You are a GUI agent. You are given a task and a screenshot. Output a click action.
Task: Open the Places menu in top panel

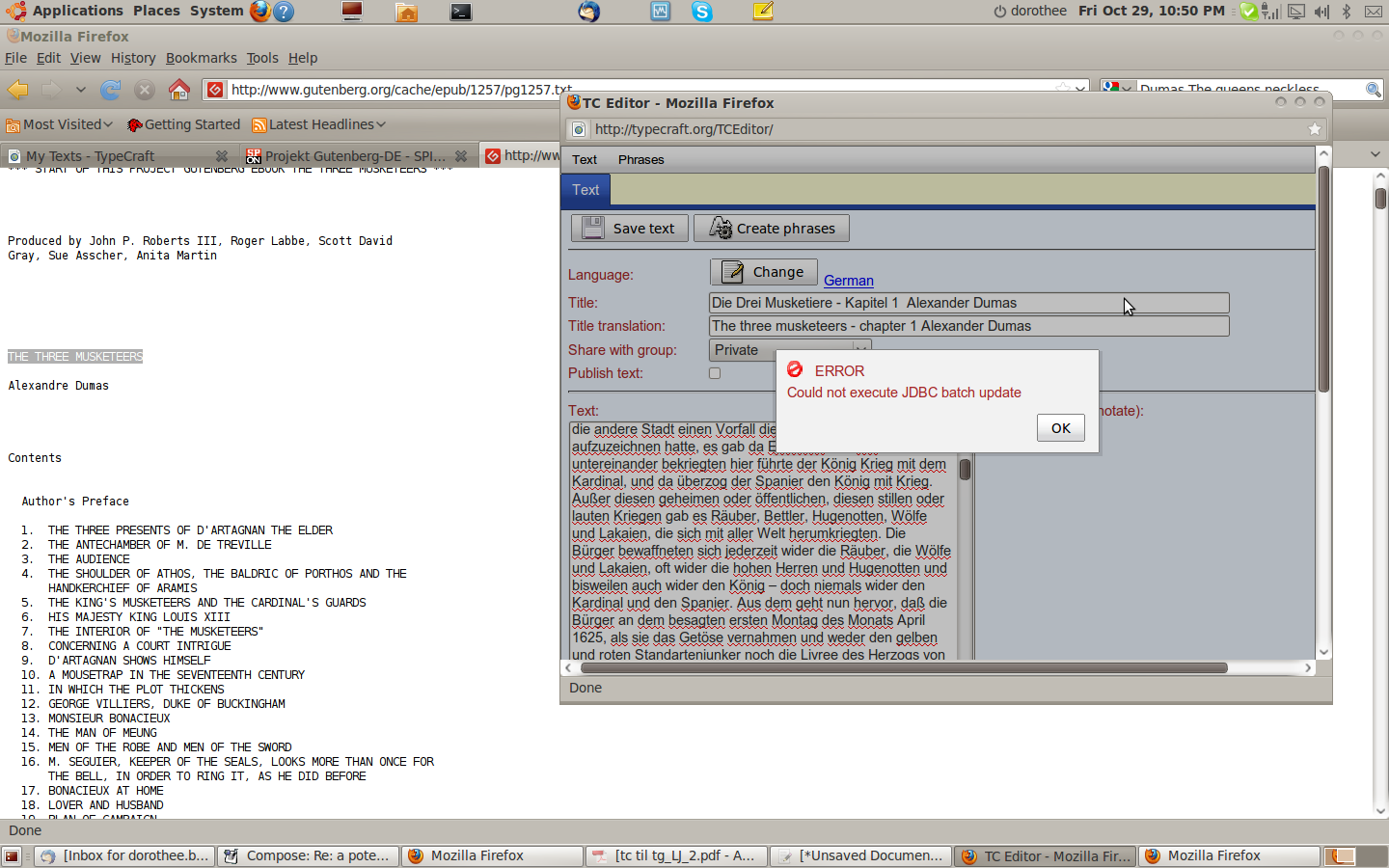click(156, 11)
